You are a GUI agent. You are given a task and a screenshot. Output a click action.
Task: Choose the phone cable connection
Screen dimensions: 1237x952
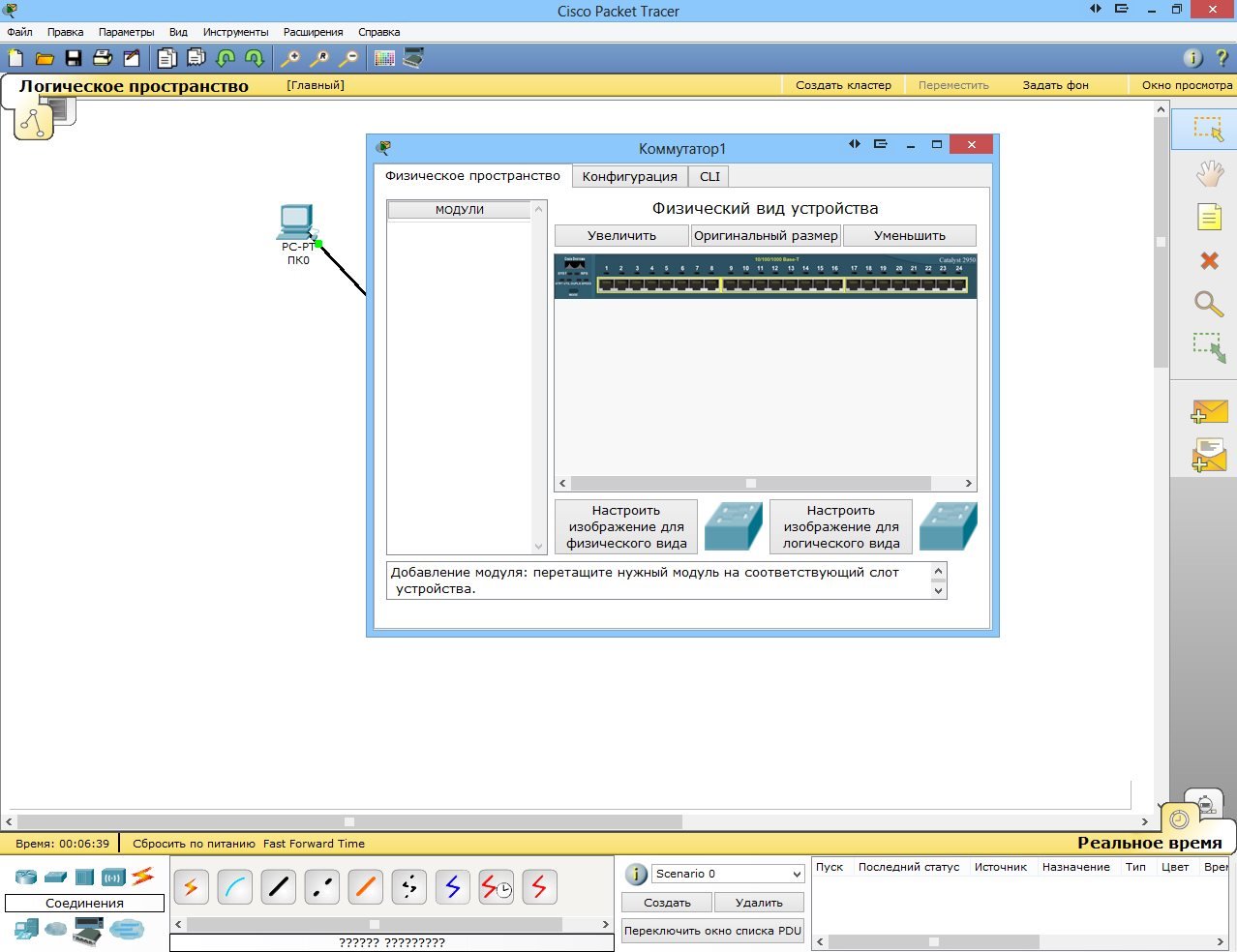pyautogui.click(x=408, y=886)
